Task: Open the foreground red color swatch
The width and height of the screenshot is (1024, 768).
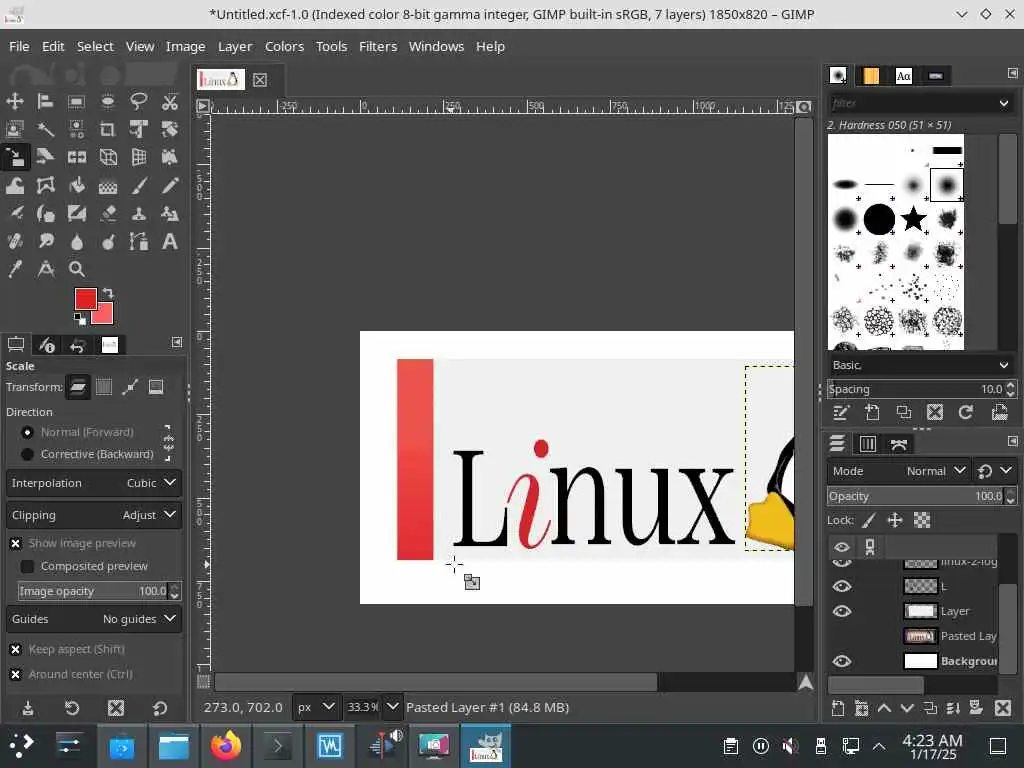Action: (85, 298)
